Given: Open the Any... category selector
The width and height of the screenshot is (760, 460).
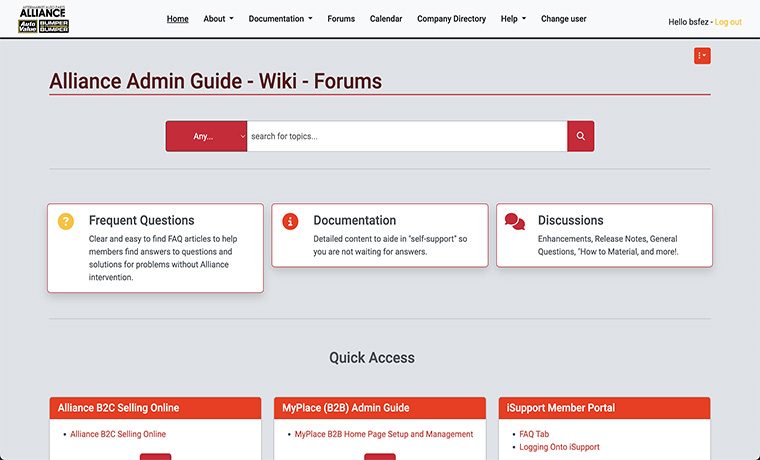Looking at the screenshot, I should coord(206,136).
